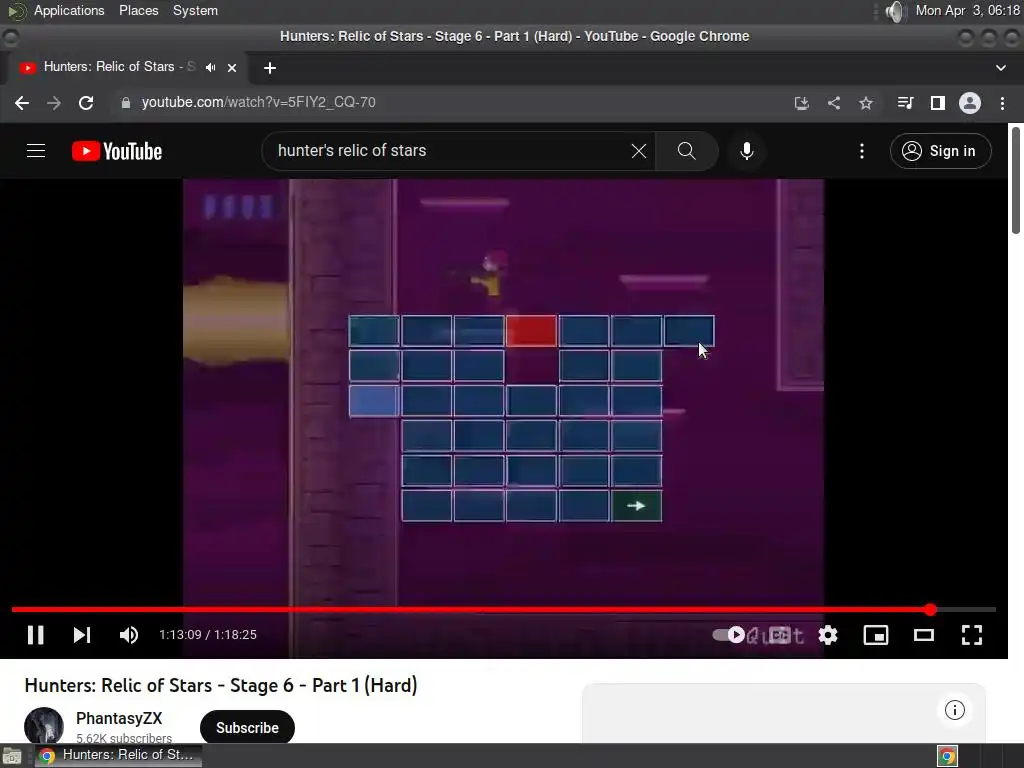Go to YouTube home via logo
This screenshot has height=768, width=1024.
point(117,151)
